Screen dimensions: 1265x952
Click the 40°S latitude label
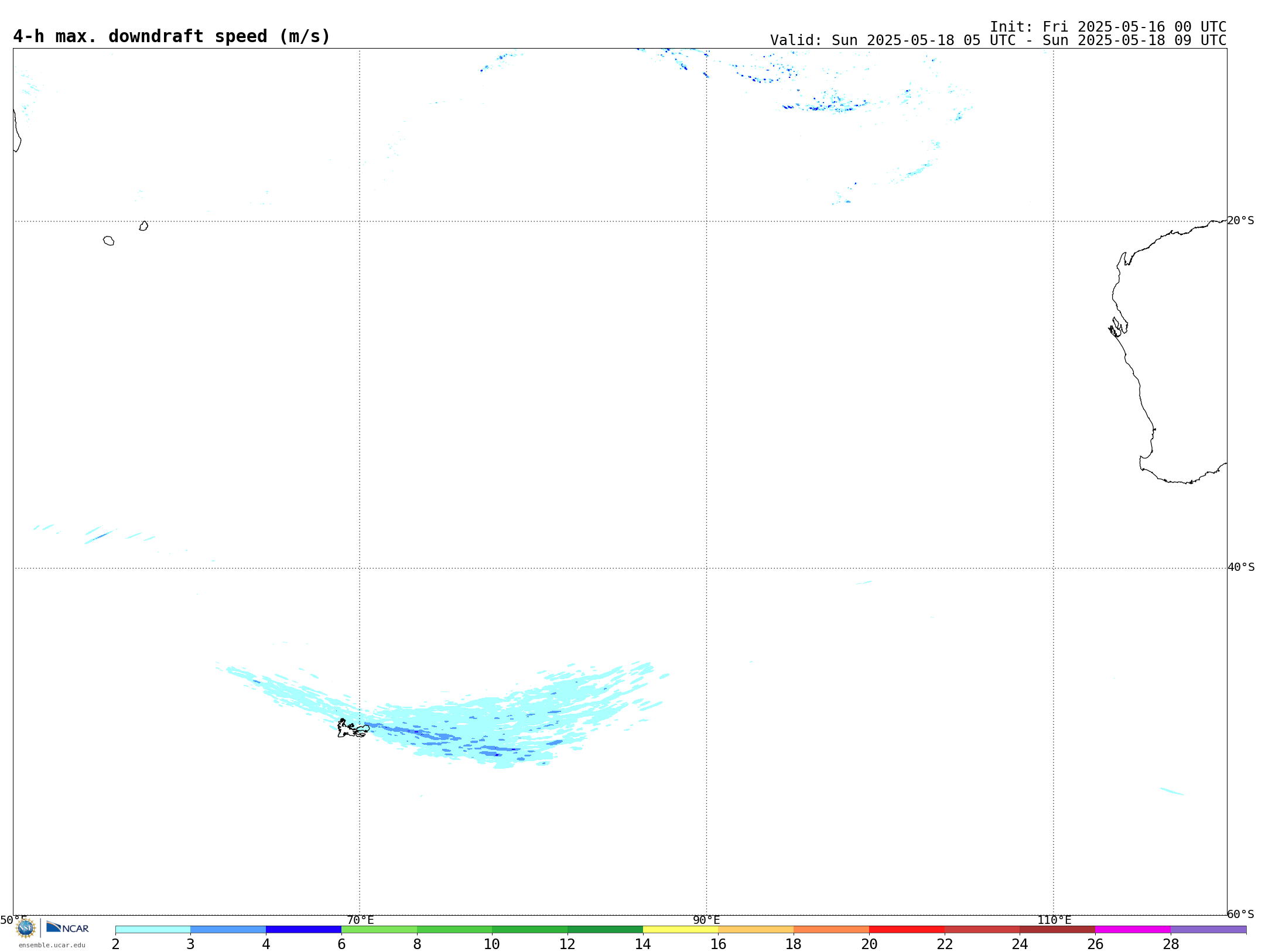click(1241, 567)
